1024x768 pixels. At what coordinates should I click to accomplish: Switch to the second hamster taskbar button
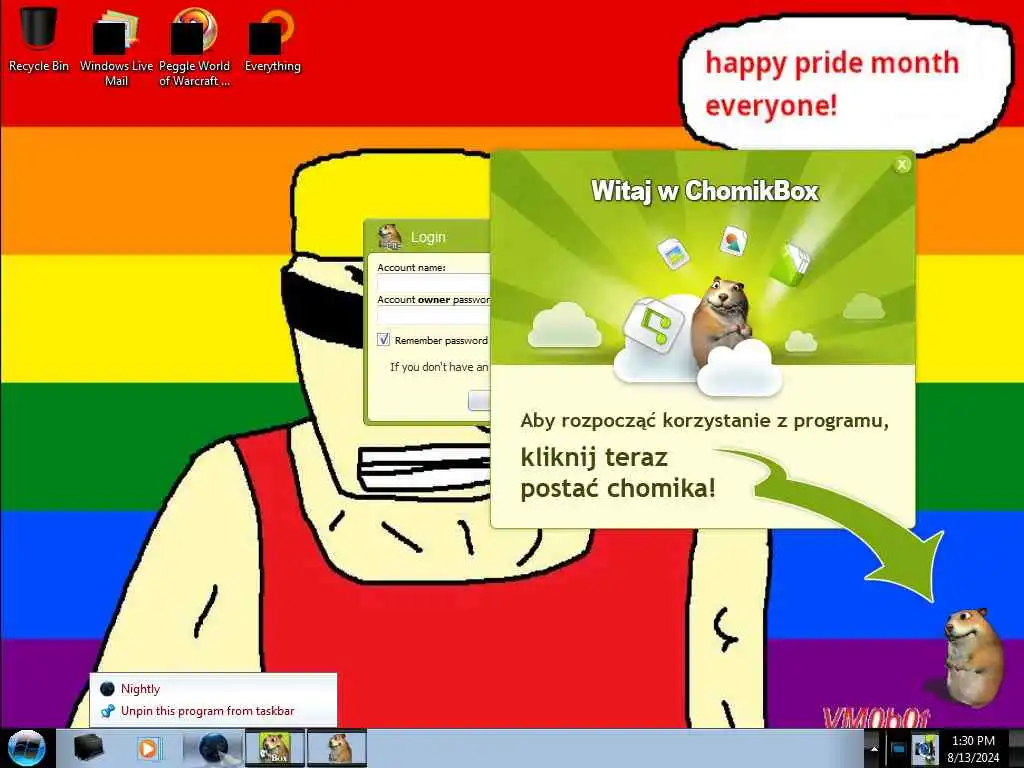337,748
